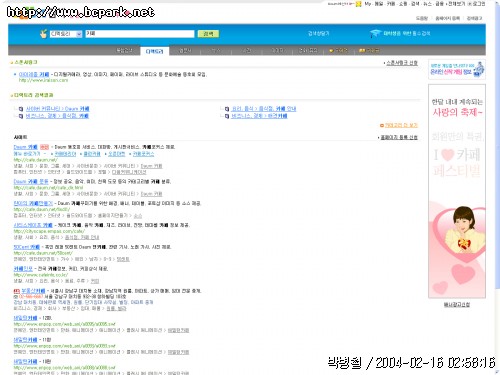
Task: Open the last orange tab with double icon
Action: click(369, 50)
